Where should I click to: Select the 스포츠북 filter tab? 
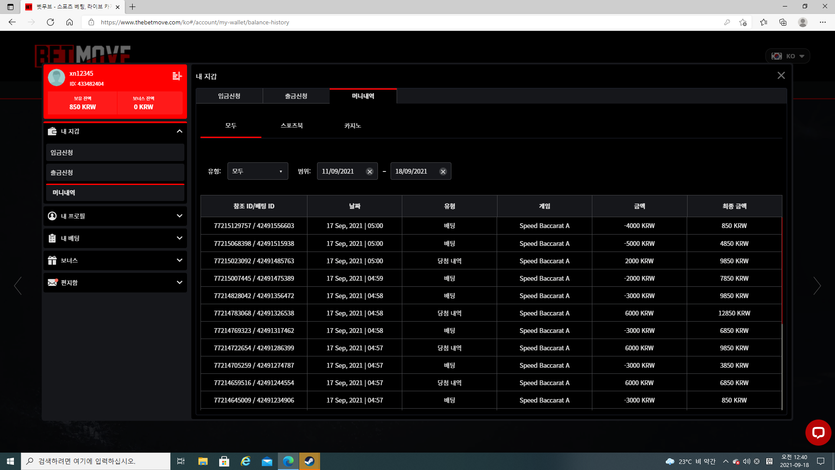(292, 126)
